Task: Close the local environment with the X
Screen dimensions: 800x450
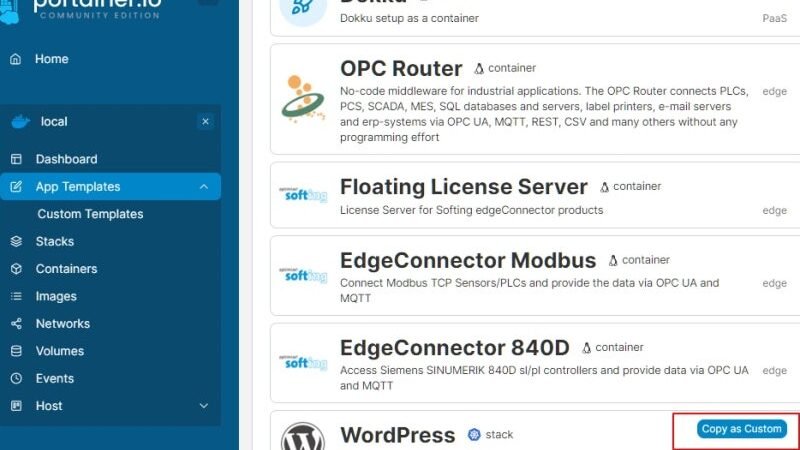Action: click(205, 121)
